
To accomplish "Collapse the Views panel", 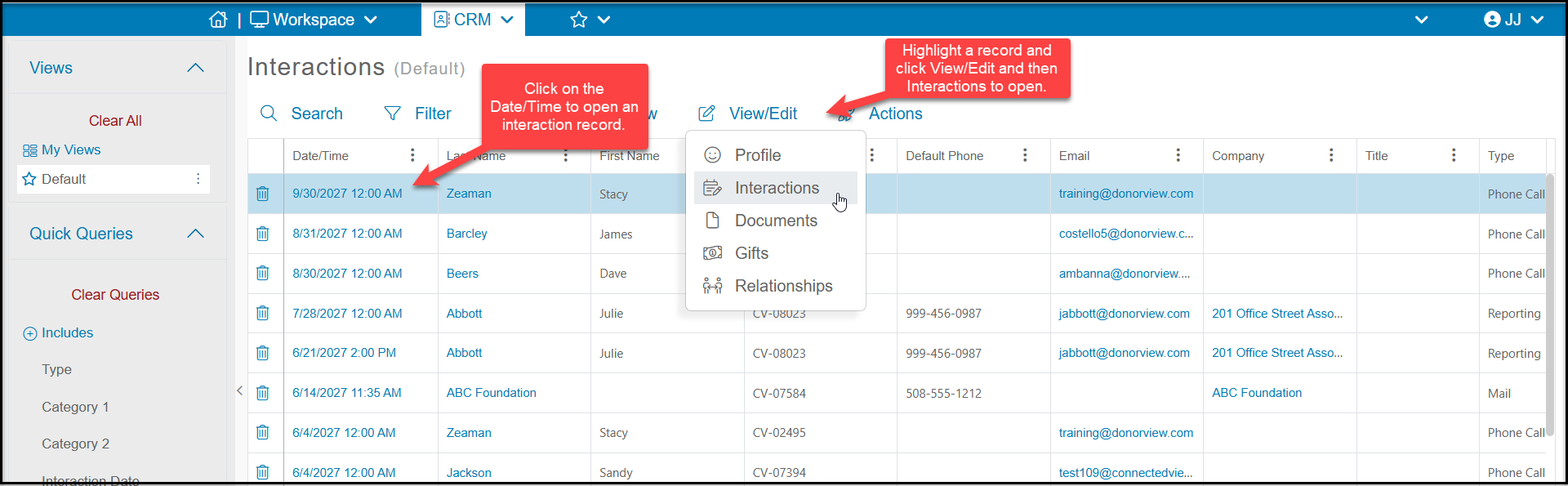I will [x=195, y=68].
